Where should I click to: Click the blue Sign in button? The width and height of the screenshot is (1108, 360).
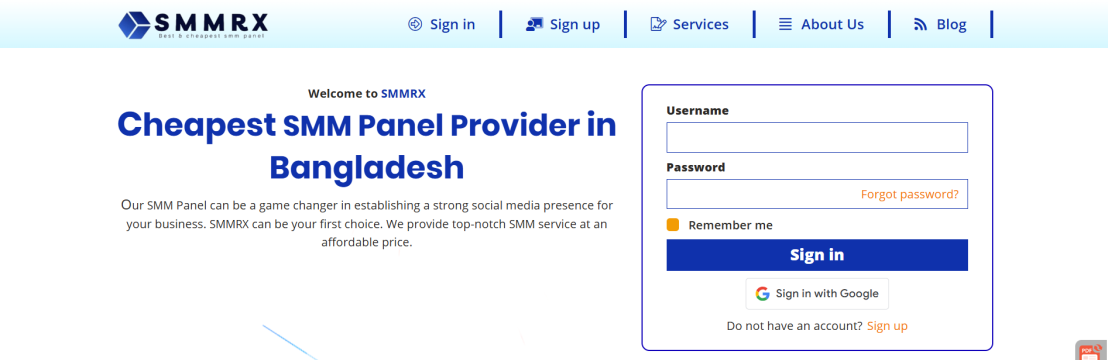click(817, 255)
